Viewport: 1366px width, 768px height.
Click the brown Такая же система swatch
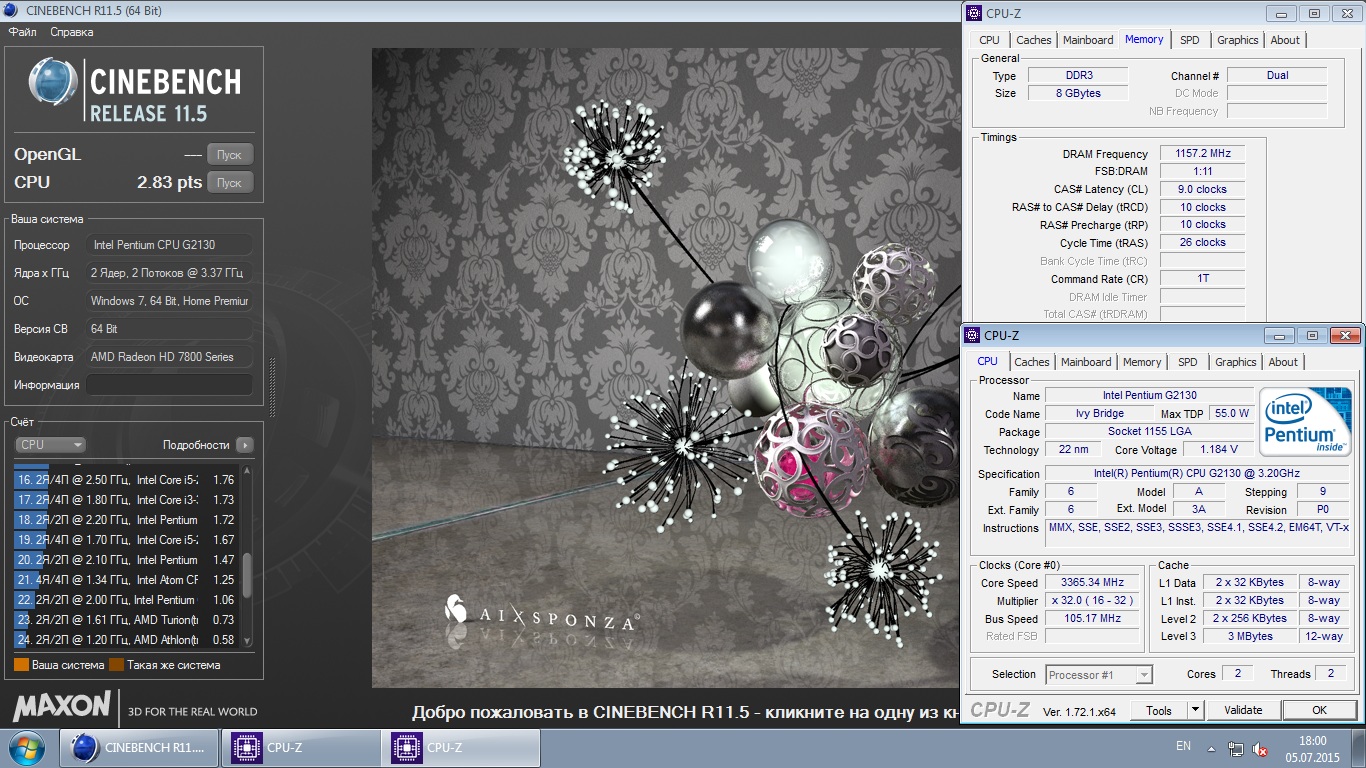pyautogui.click(x=116, y=665)
